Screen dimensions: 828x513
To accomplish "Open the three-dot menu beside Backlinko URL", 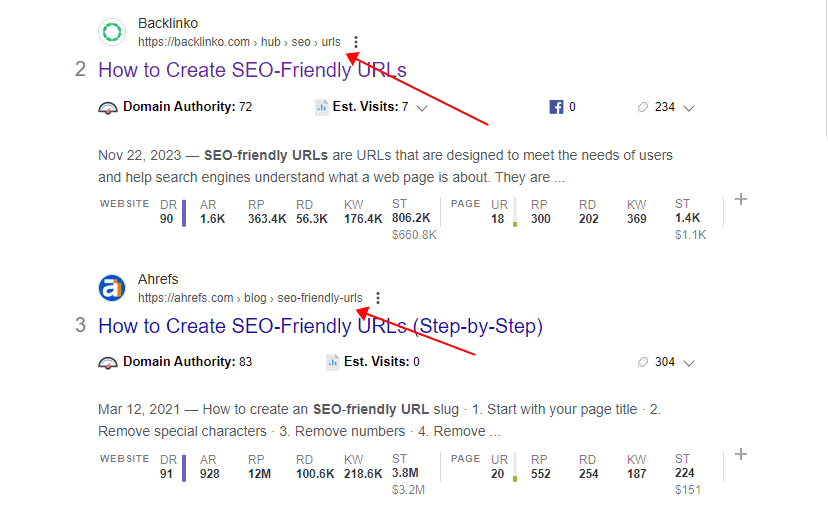I will point(356,42).
